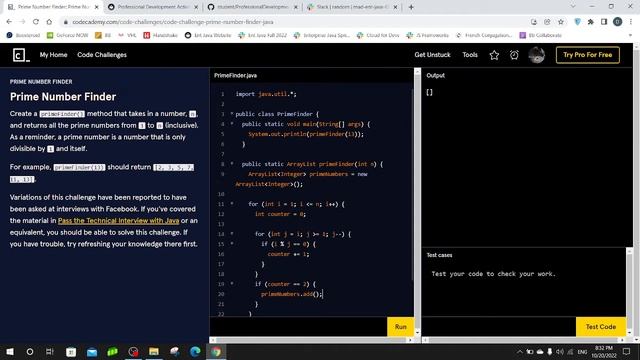Open a new browser tab

411,7
